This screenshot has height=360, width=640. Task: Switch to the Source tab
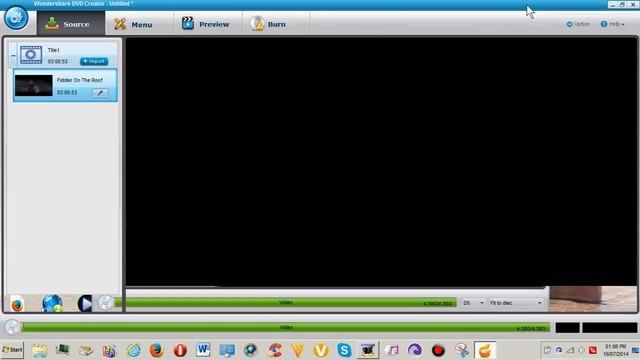(x=71, y=24)
